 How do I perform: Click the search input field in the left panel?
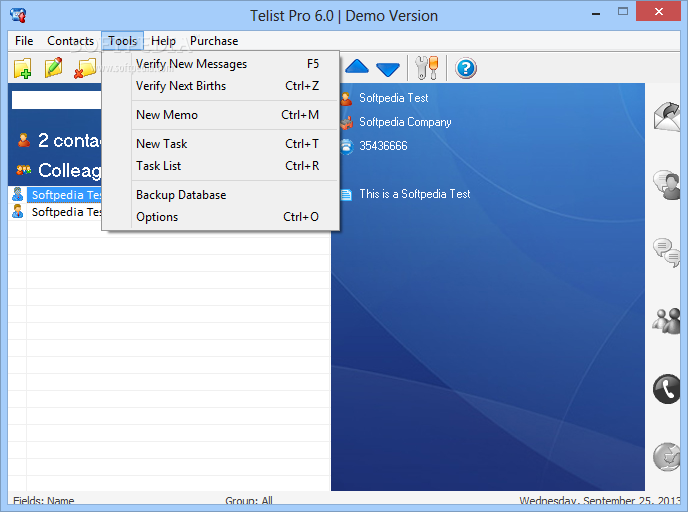click(x=57, y=100)
